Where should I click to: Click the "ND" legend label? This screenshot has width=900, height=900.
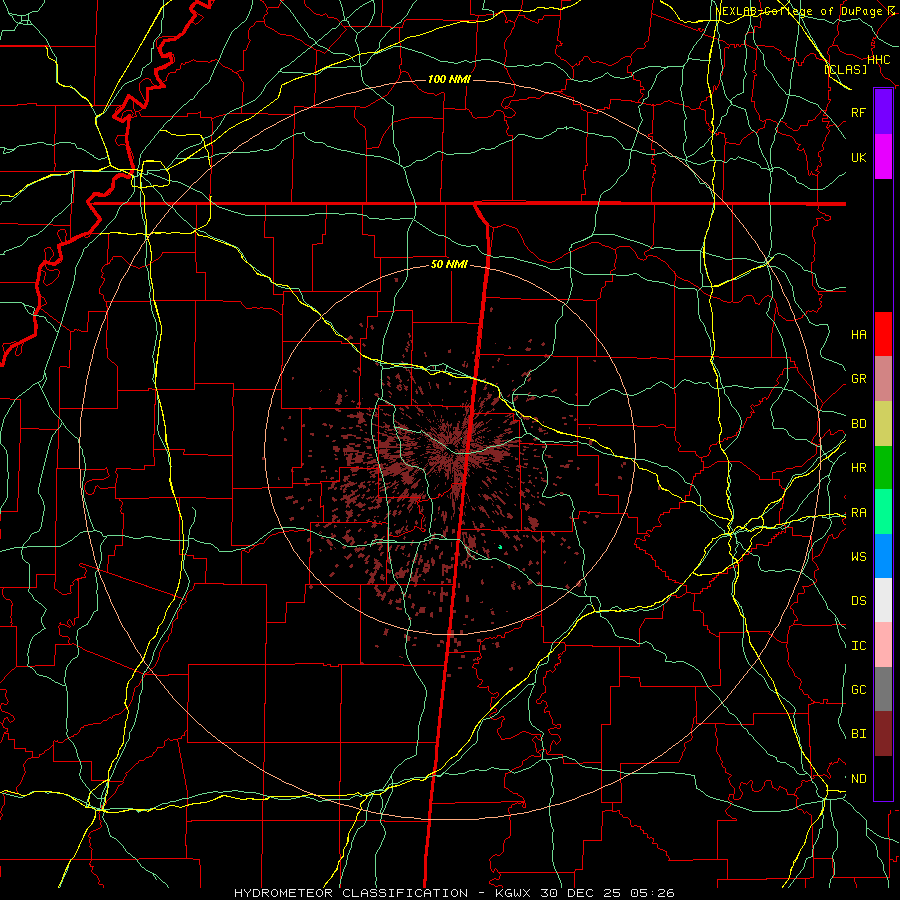click(858, 779)
